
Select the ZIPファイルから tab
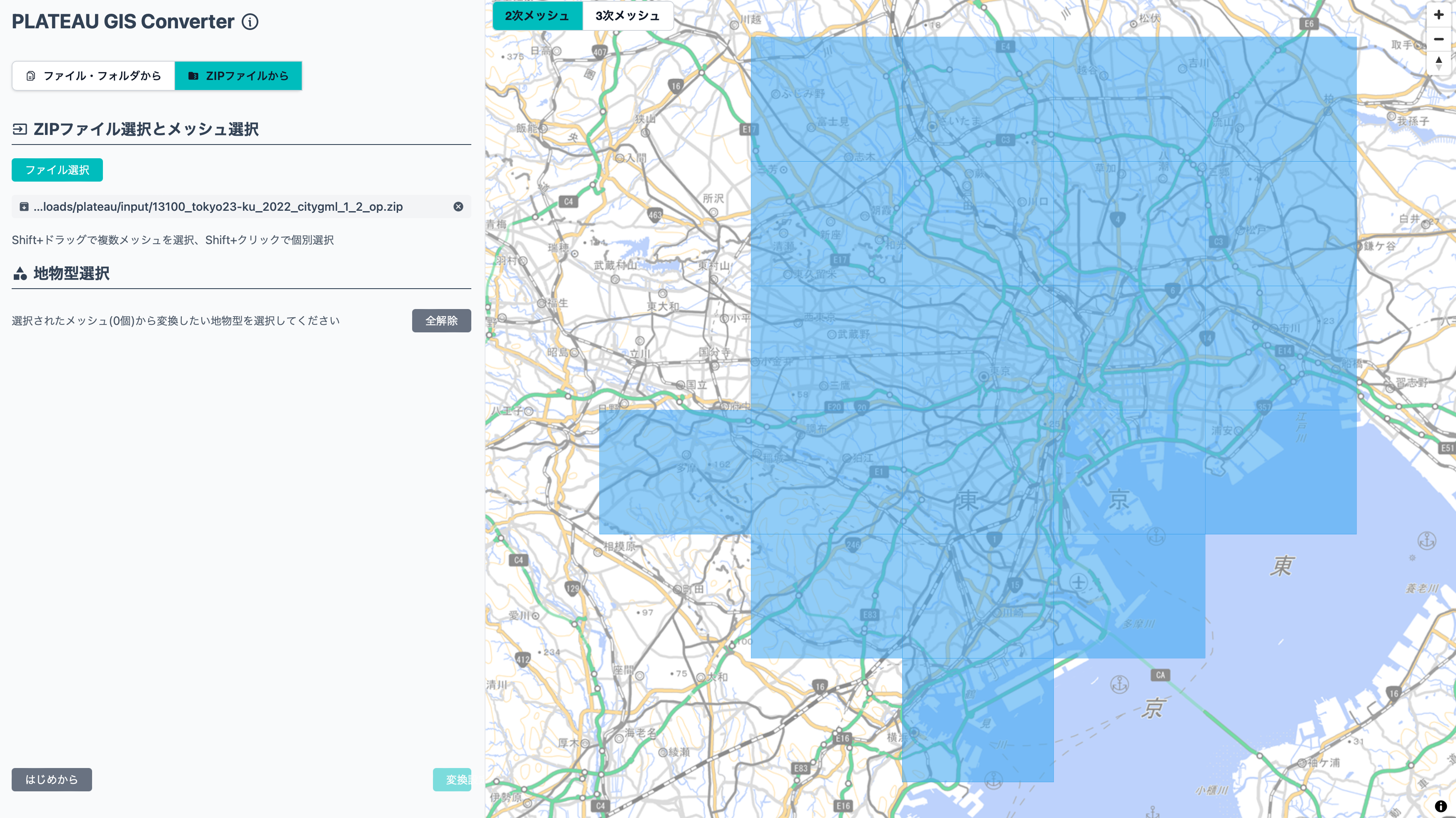238,76
